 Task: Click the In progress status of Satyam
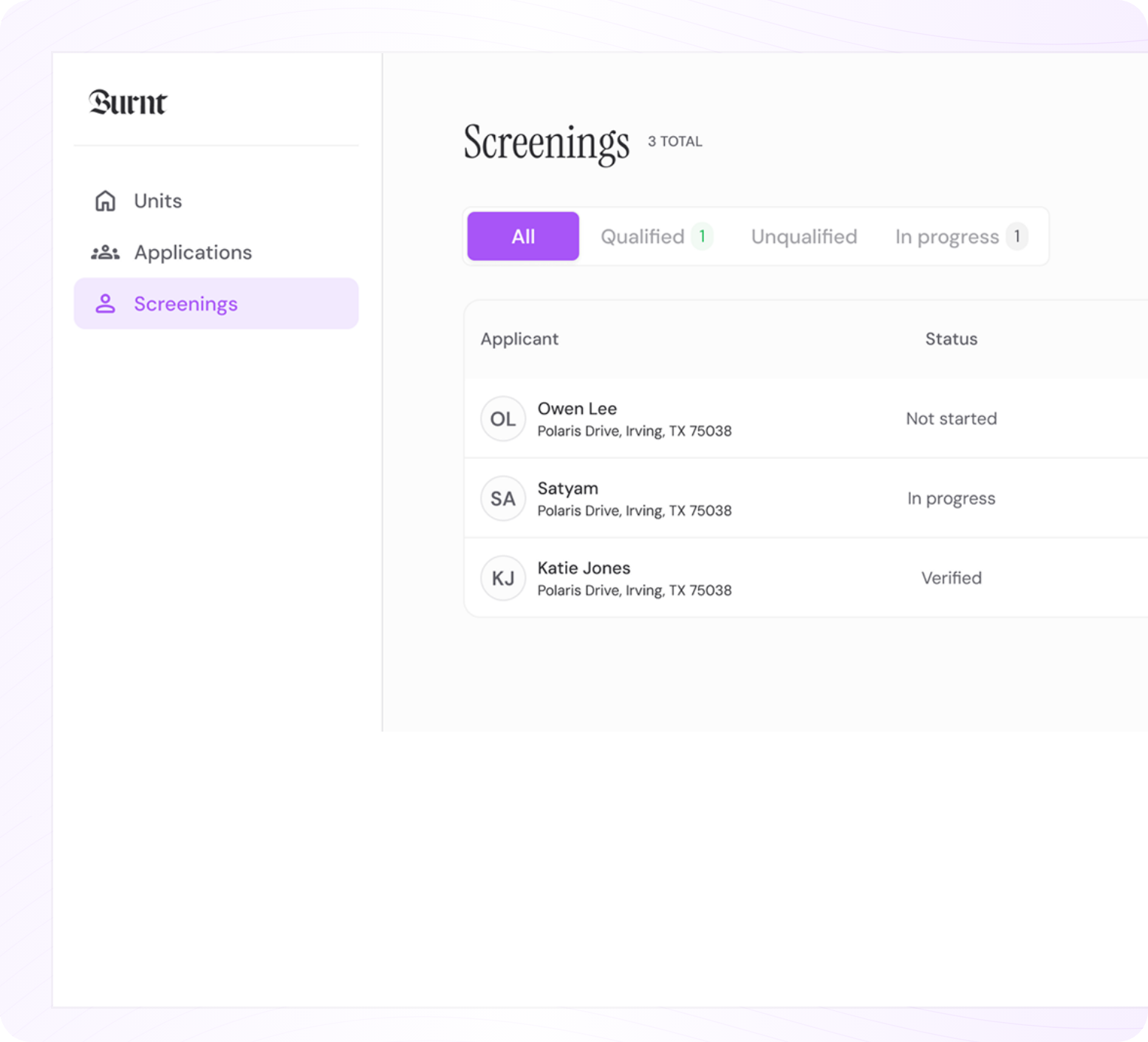[x=951, y=499]
